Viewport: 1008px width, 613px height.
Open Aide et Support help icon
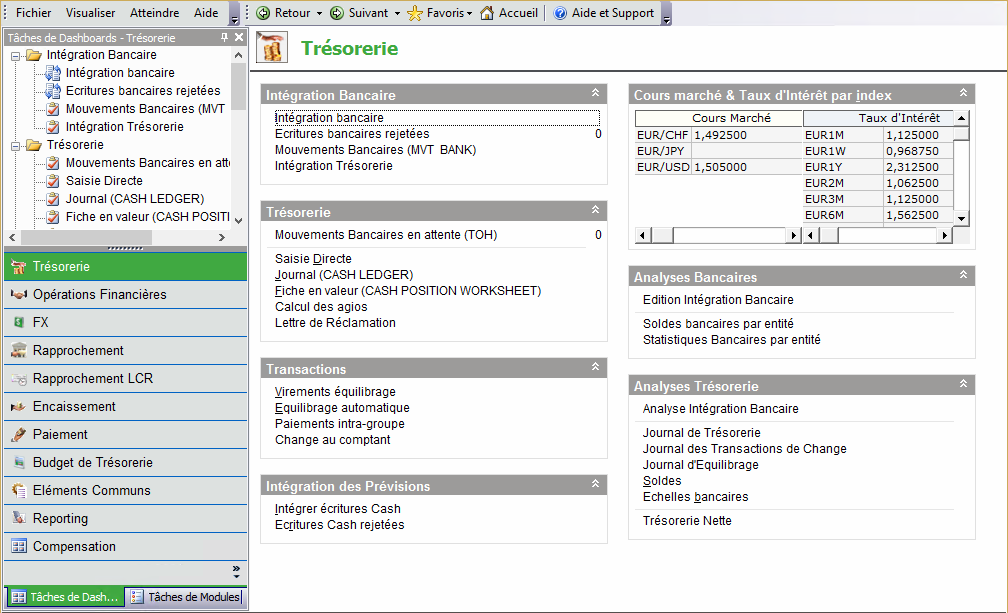560,13
